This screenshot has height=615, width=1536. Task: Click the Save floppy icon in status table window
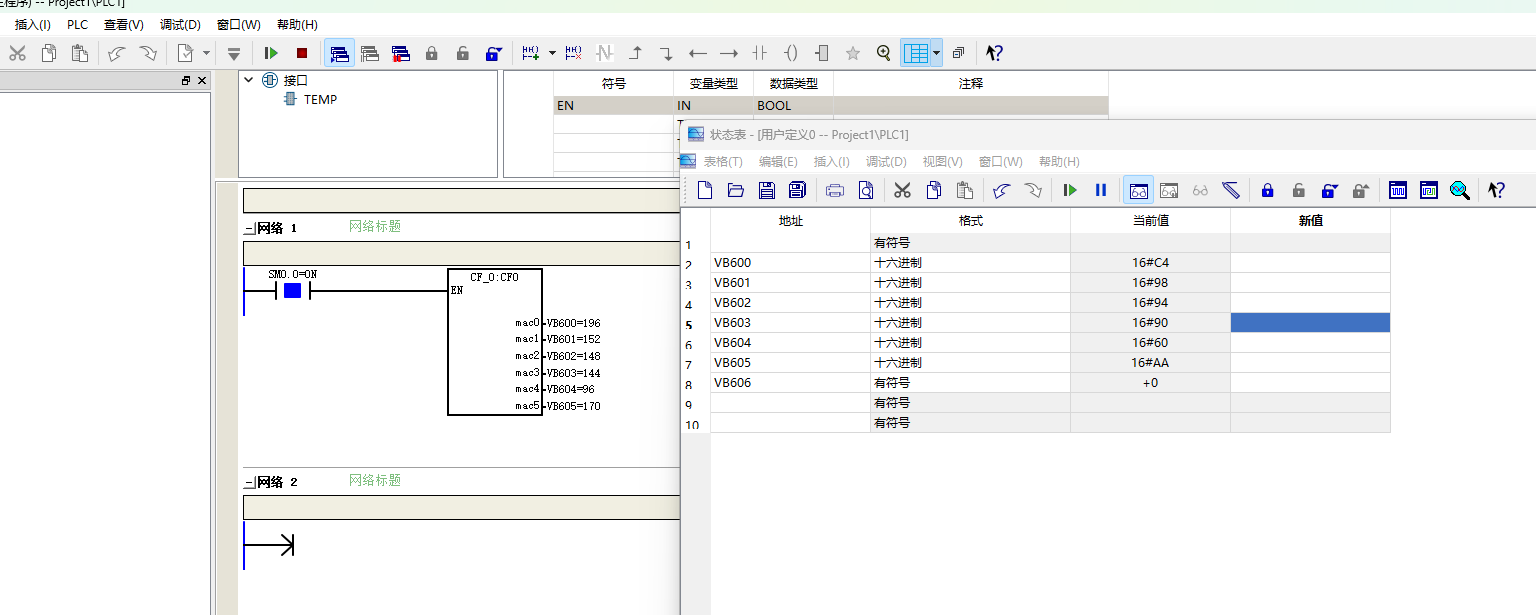coord(767,190)
